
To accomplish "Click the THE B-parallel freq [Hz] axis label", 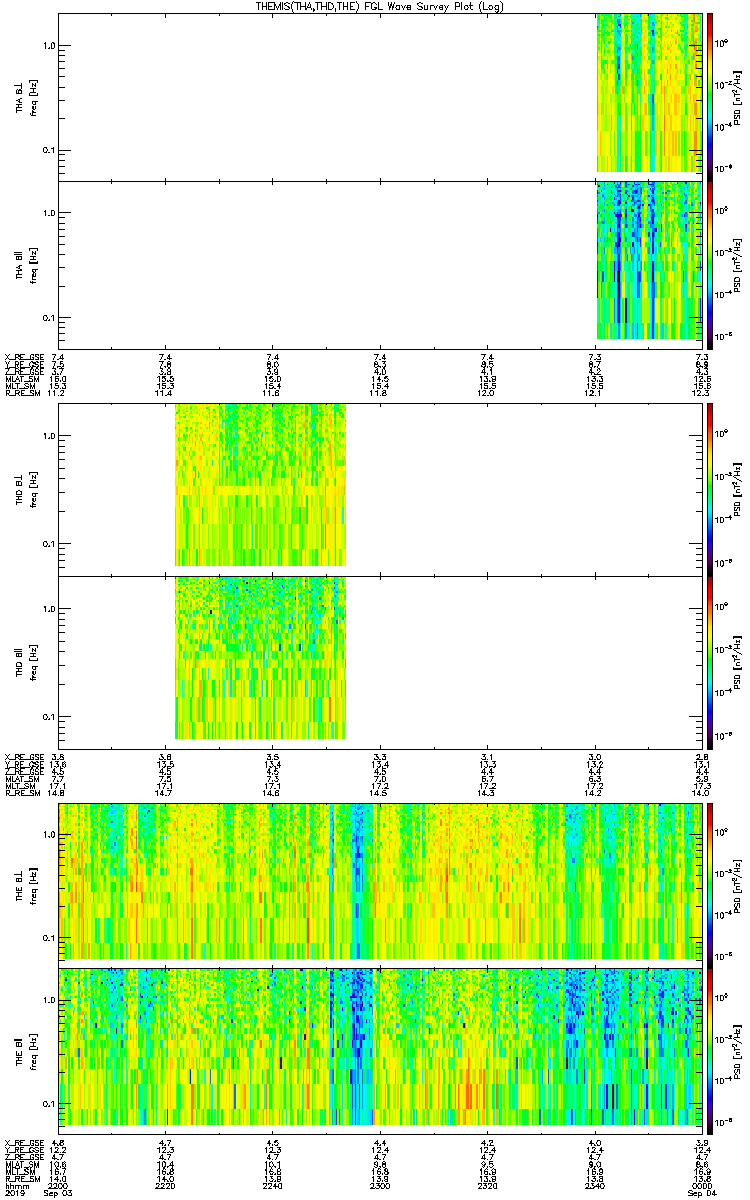I will point(36,1051).
